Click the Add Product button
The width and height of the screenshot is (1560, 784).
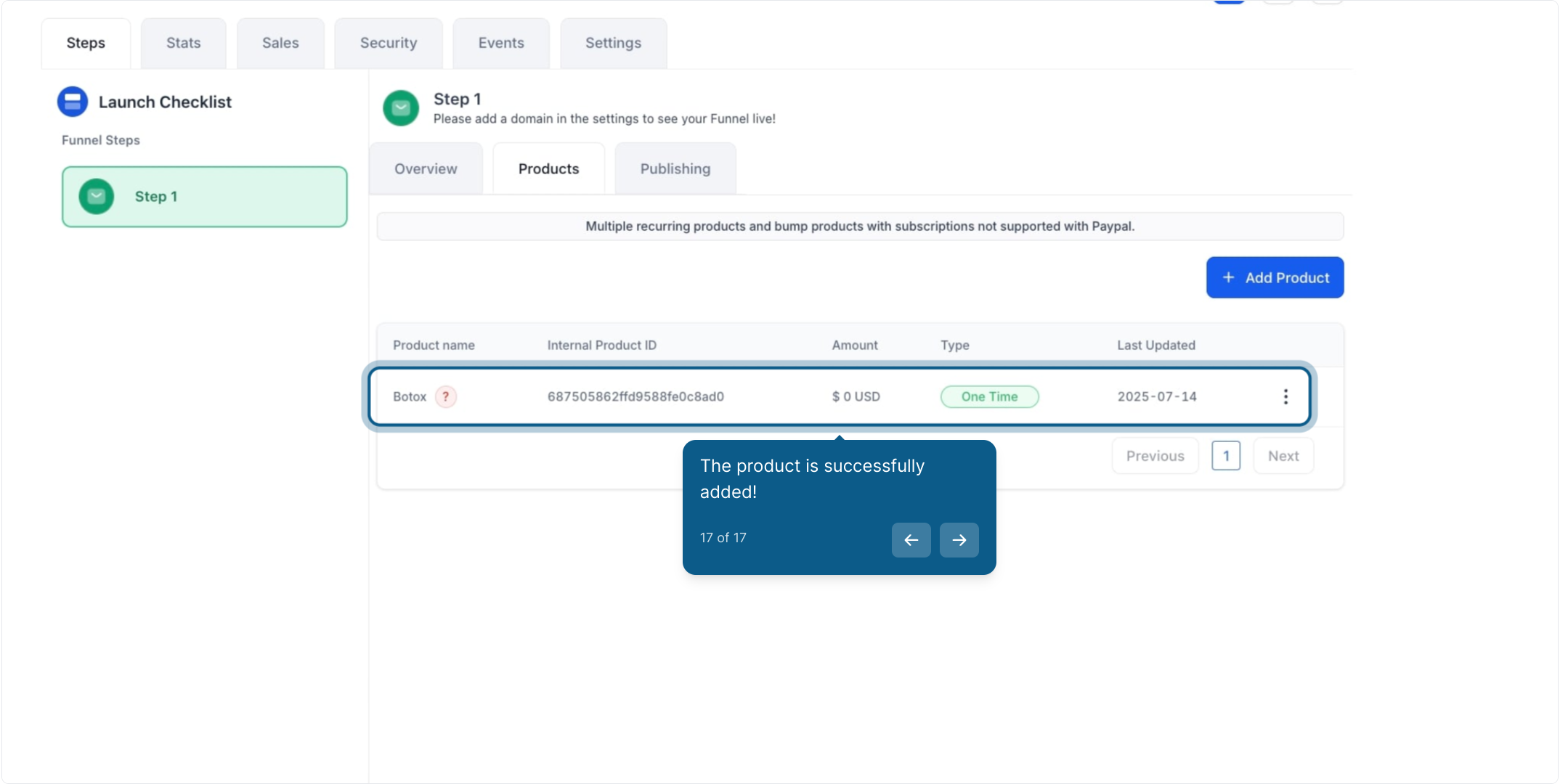pyautogui.click(x=1275, y=277)
